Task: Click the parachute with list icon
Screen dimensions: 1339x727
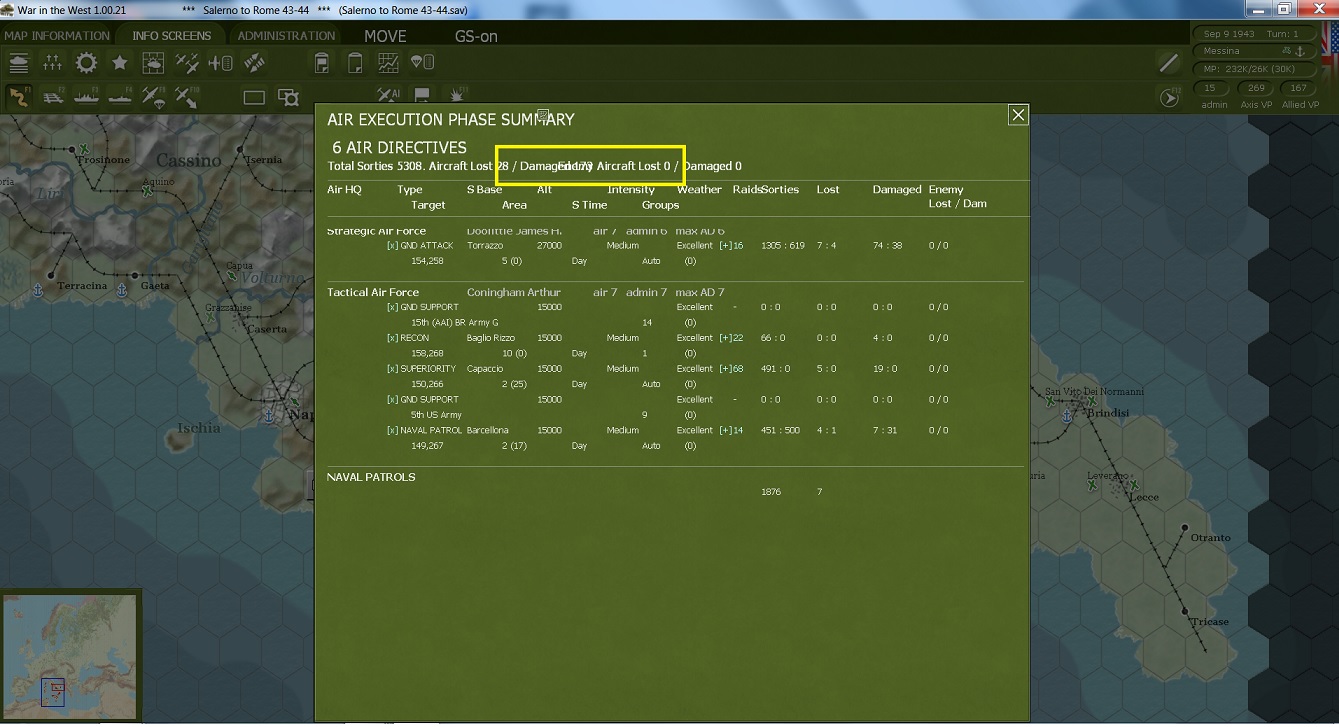Action: tap(422, 63)
